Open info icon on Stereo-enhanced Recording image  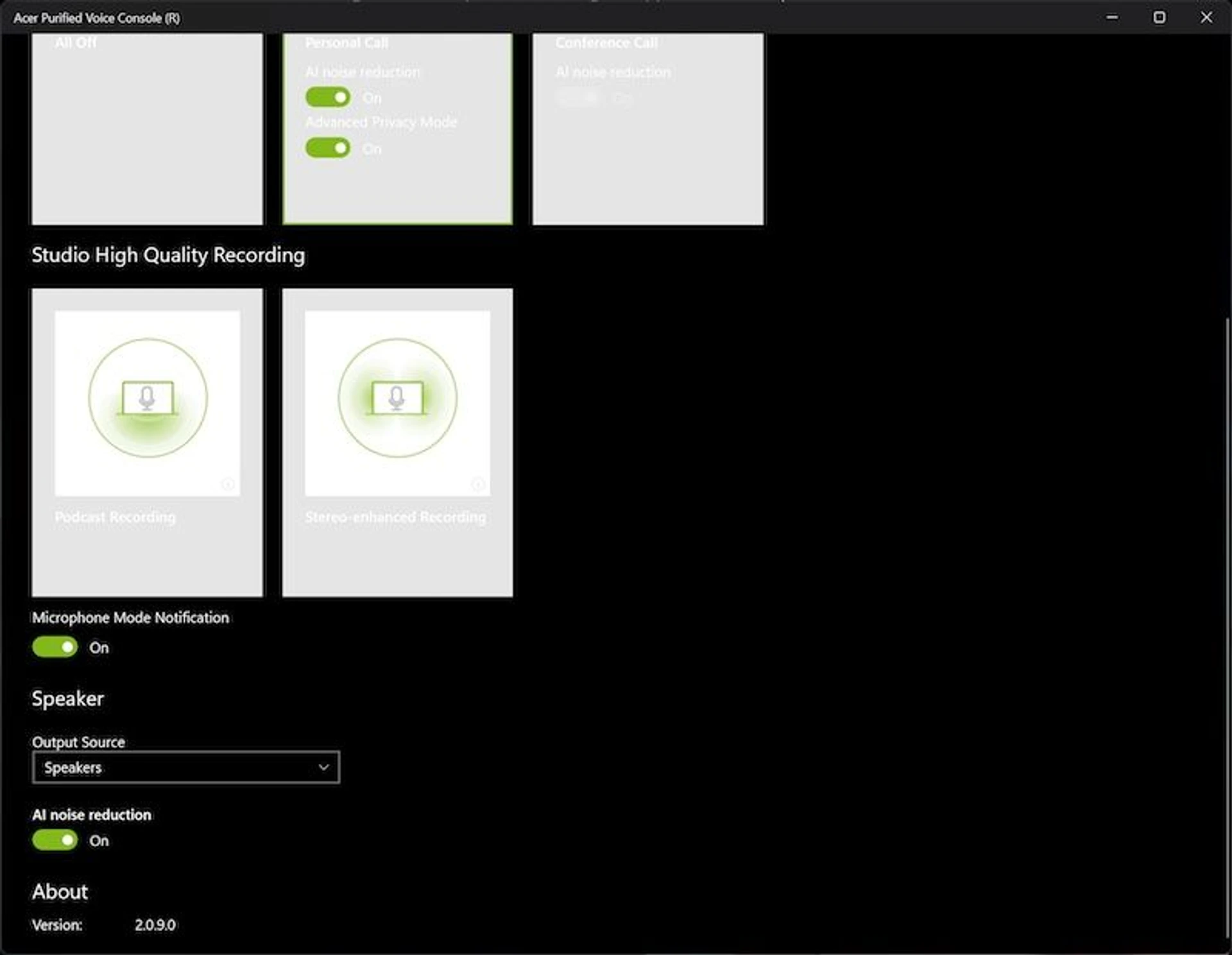(478, 484)
